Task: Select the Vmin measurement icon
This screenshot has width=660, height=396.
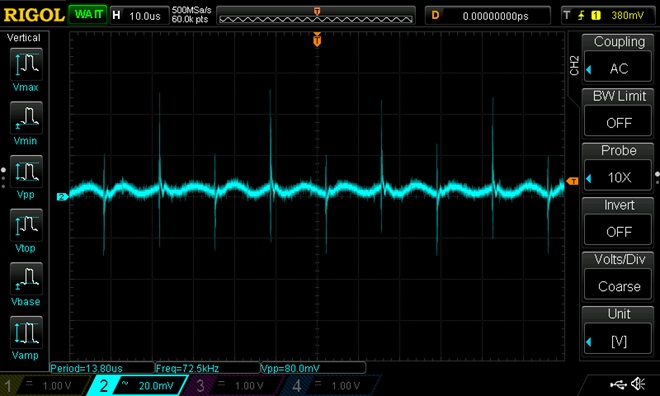Action: pyautogui.click(x=26, y=117)
